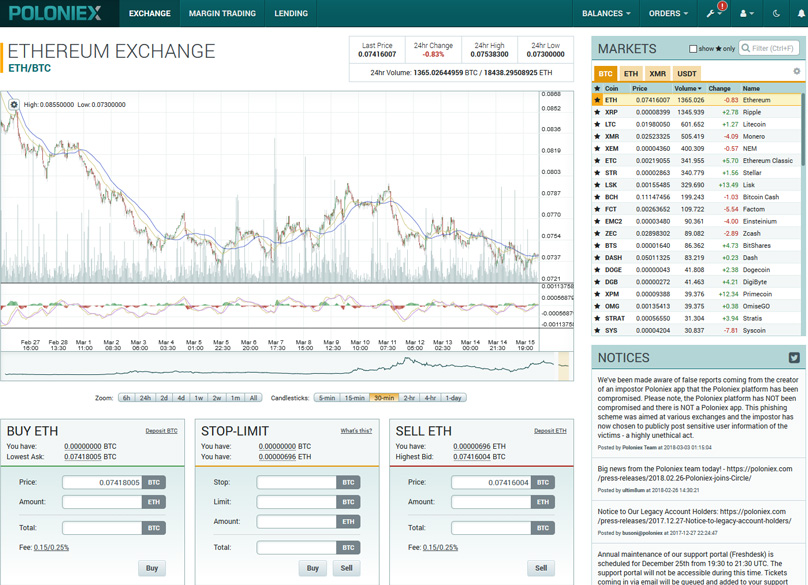
Task: Select 15-min candlesticks
Action: coord(355,398)
